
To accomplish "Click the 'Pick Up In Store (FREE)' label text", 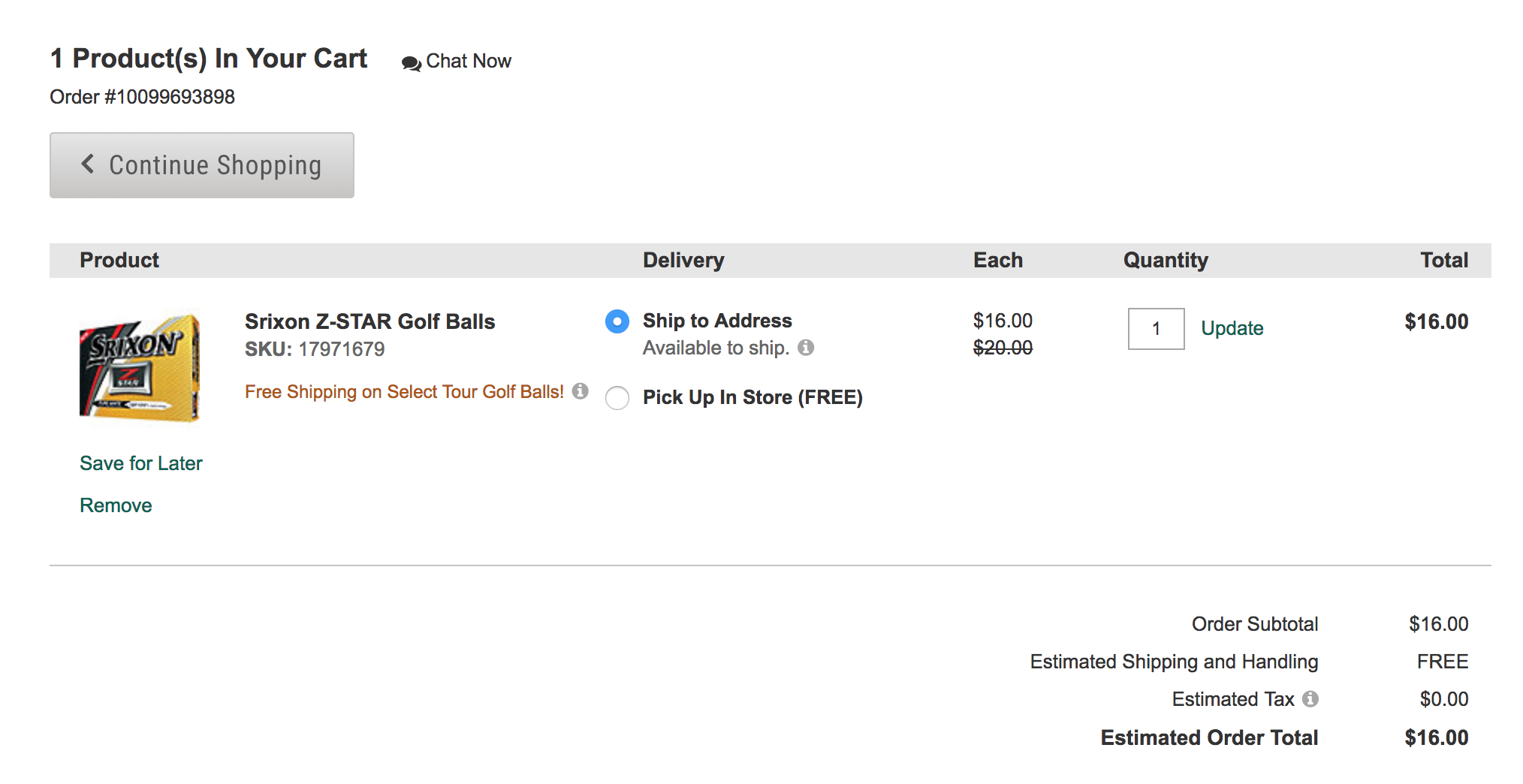I will tap(752, 397).
